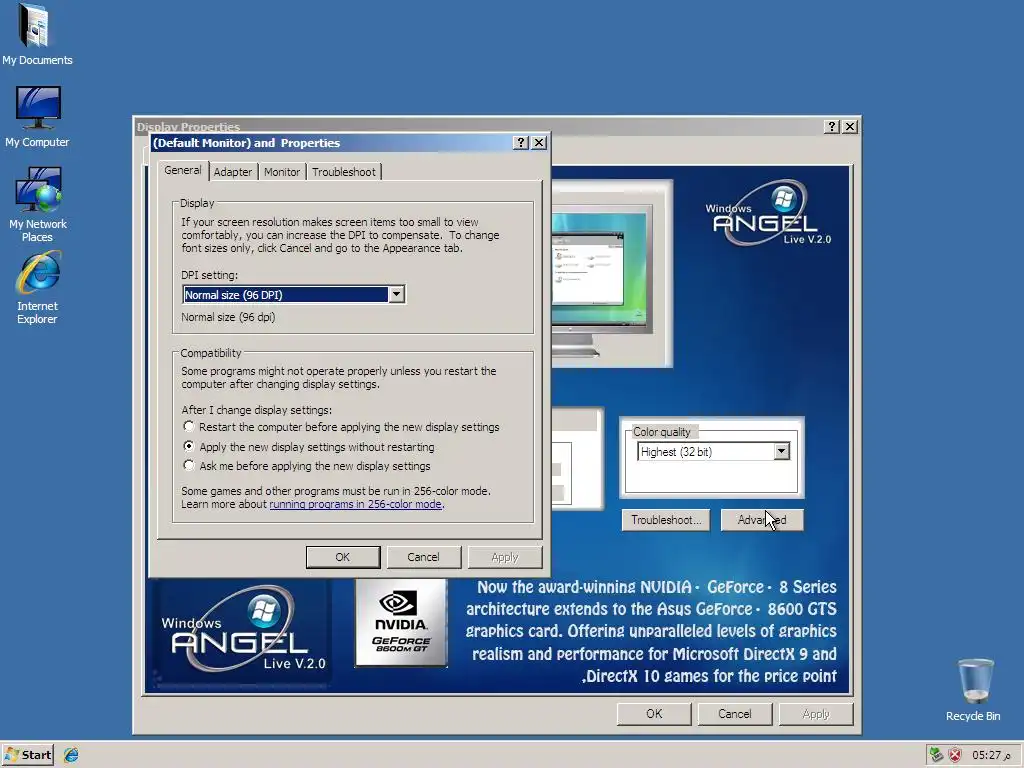
Task: Select the Internet Explorer desktop icon
Action: (x=37, y=288)
